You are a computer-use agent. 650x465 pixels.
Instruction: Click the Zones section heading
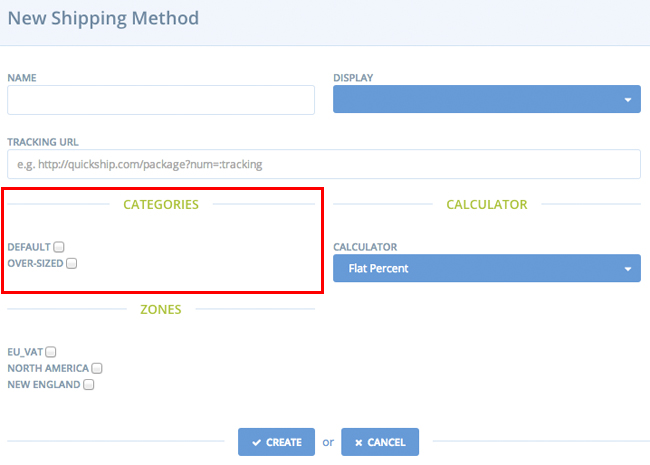tap(161, 310)
